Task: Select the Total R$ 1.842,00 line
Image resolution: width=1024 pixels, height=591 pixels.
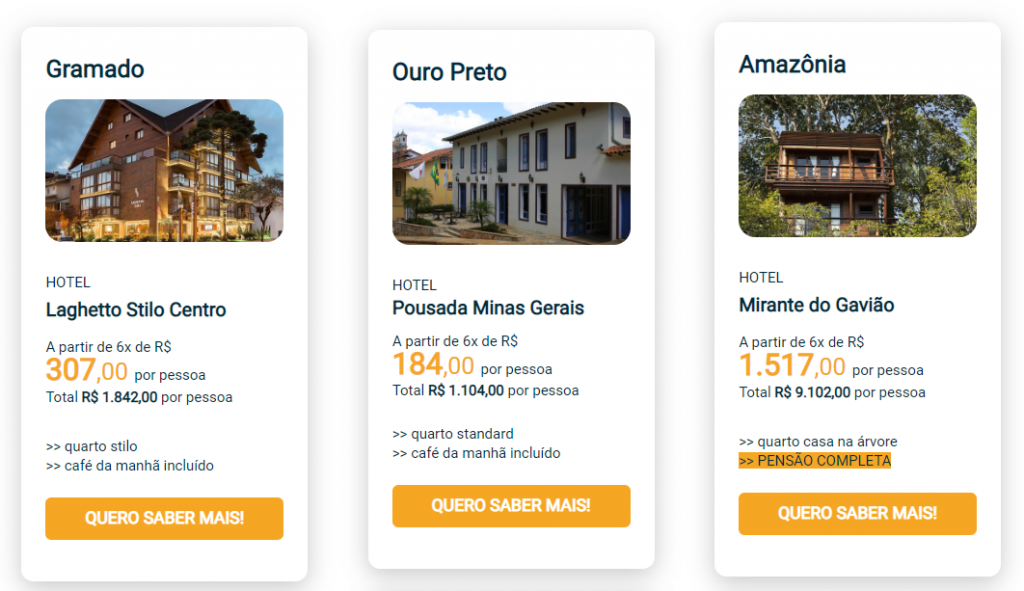Action: click(139, 397)
